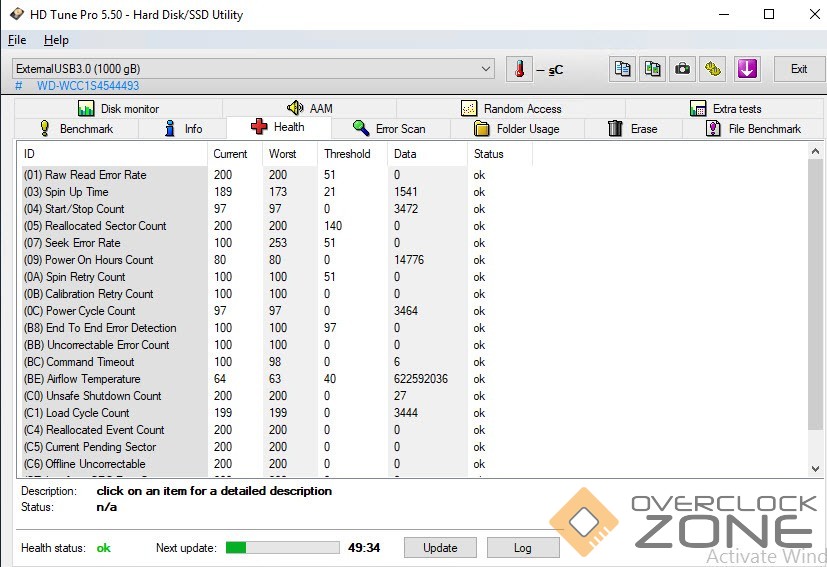Image resolution: width=827 pixels, height=567 pixels.
Task: Save screenshot with camera icon
Action: pyautogui.click(x=682, y=69)
